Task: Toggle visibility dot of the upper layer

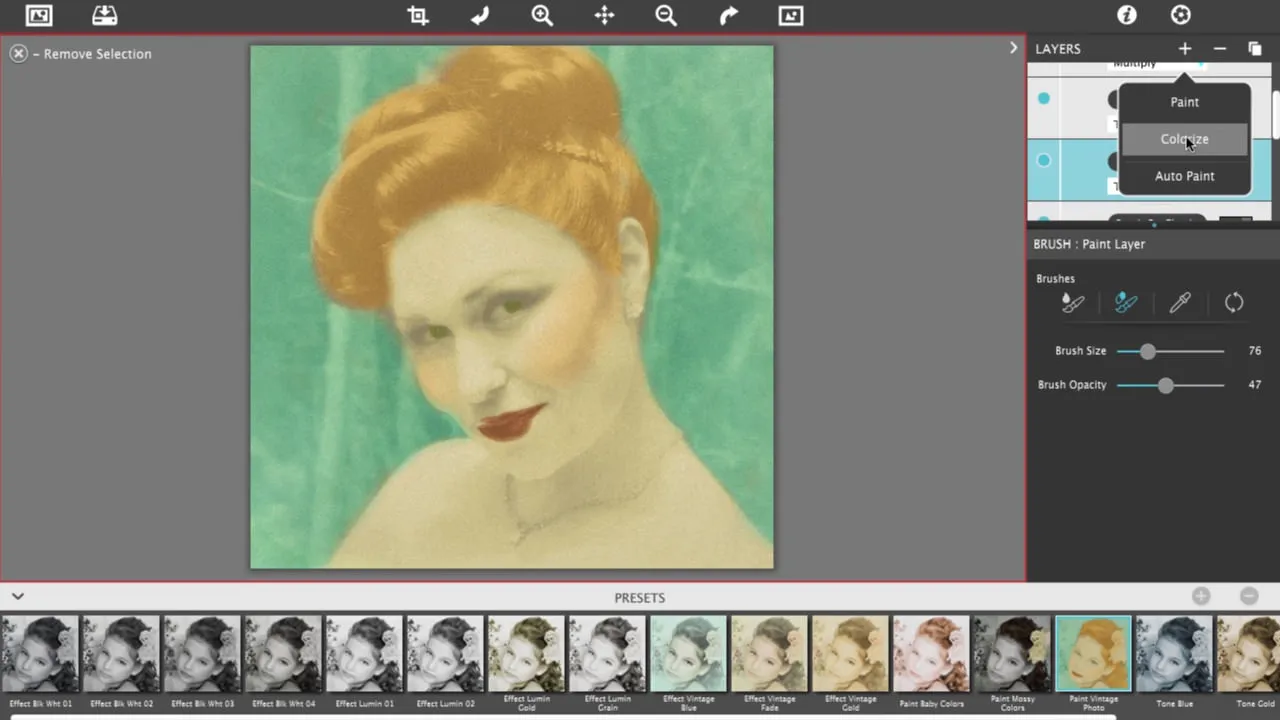Action: (1044, 98)
